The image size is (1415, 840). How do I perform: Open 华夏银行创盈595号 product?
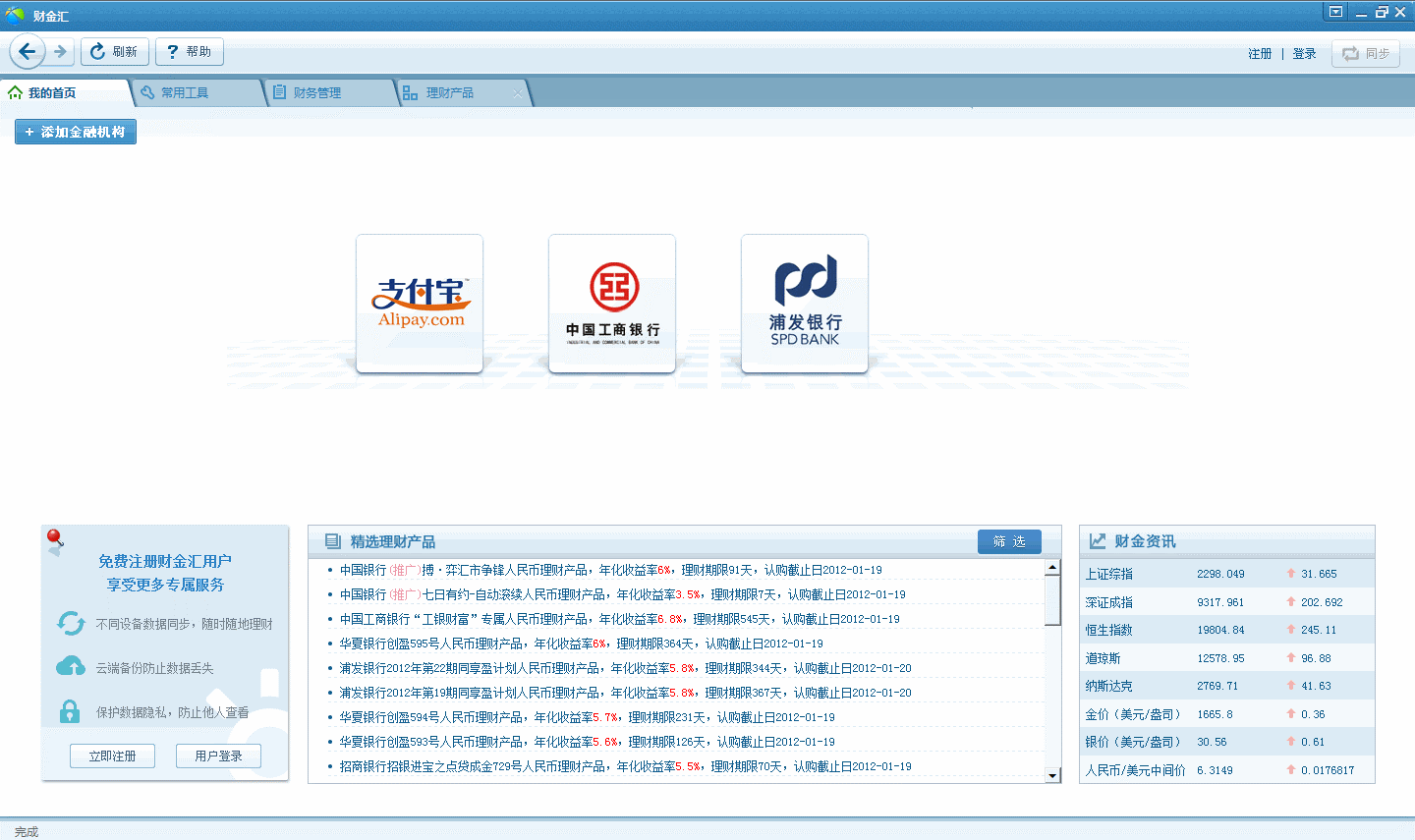(x=581, y=644)
